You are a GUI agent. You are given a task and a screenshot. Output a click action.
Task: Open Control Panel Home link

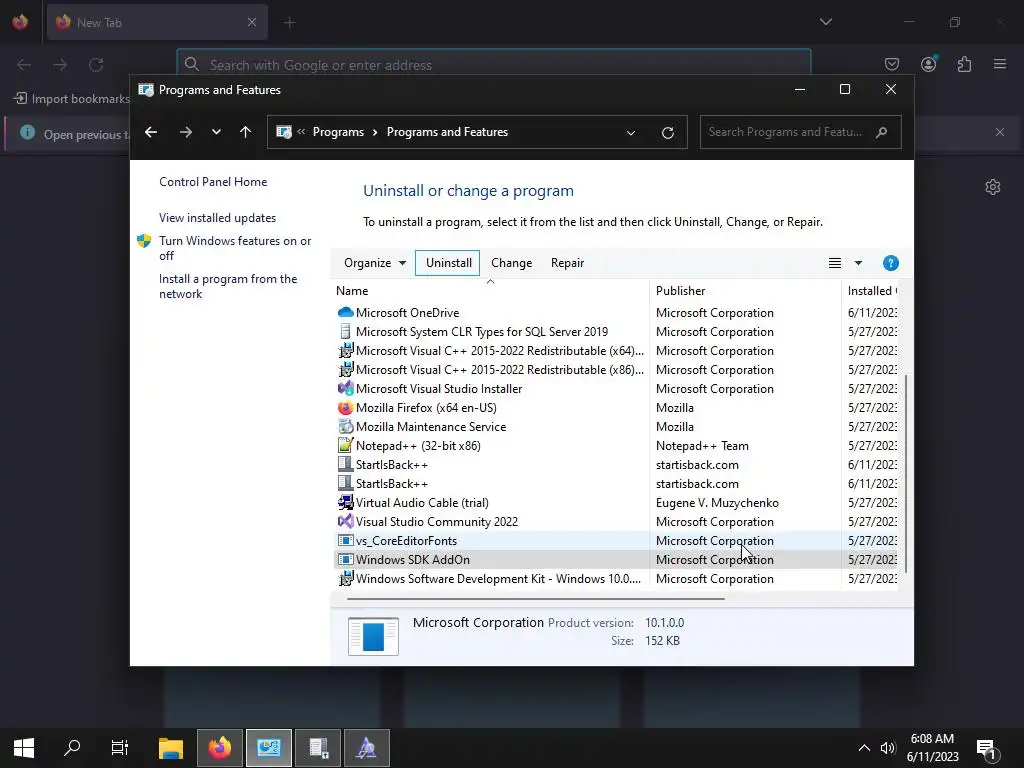(x=213, y=182)
